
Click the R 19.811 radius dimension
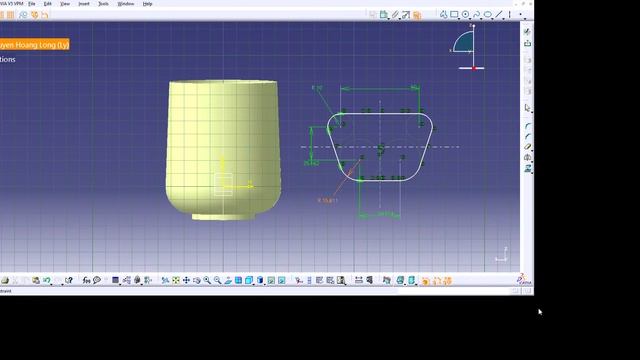pyautogui.click(x=328, y=200)
